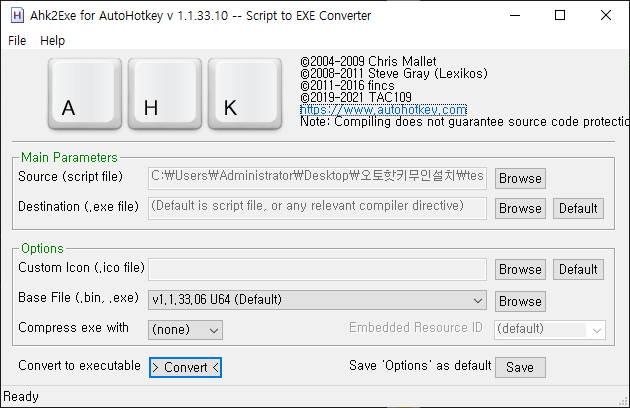Maximize the Ahk2Exe window
630x408 pixels.
(560, 16)
